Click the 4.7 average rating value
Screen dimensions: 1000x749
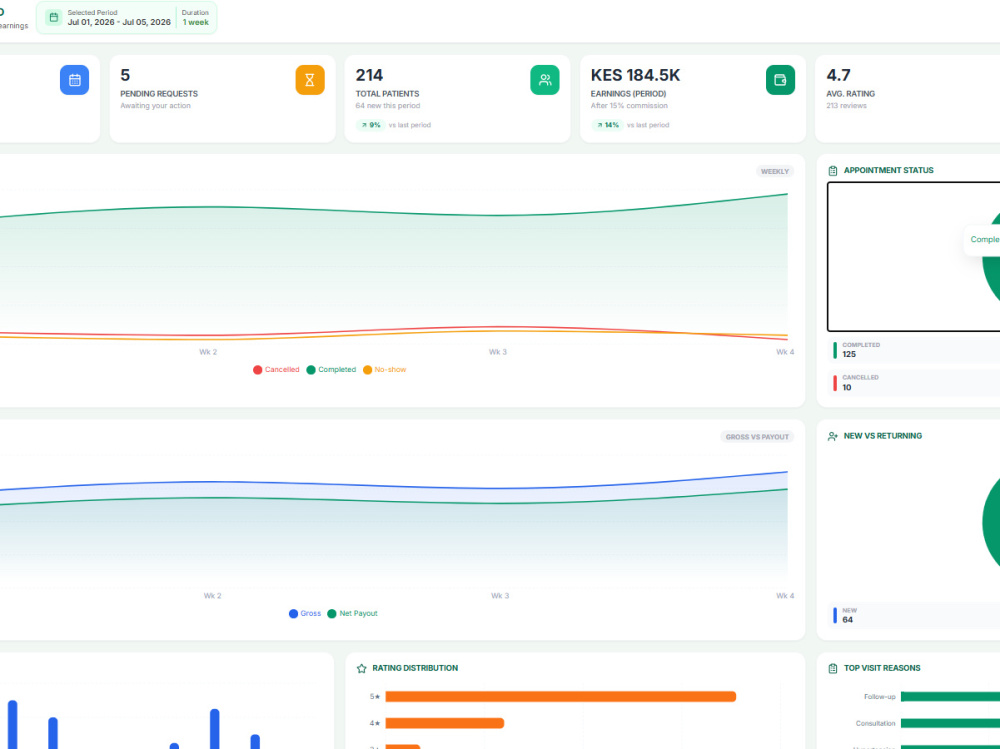click(838, 75)
